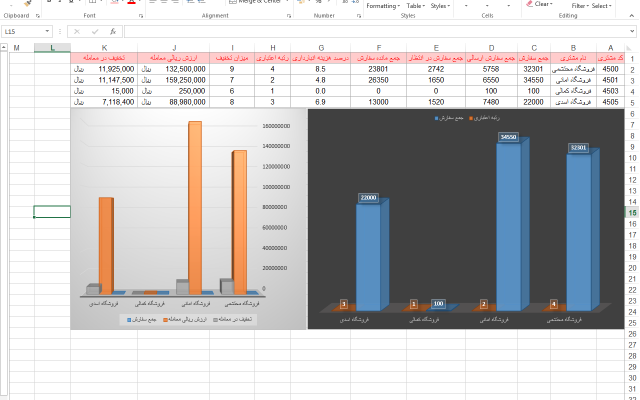Screen dimensions: 640x400
Task: Open the Alignment settings dialog launcher
Action: (x=289, y=16)
